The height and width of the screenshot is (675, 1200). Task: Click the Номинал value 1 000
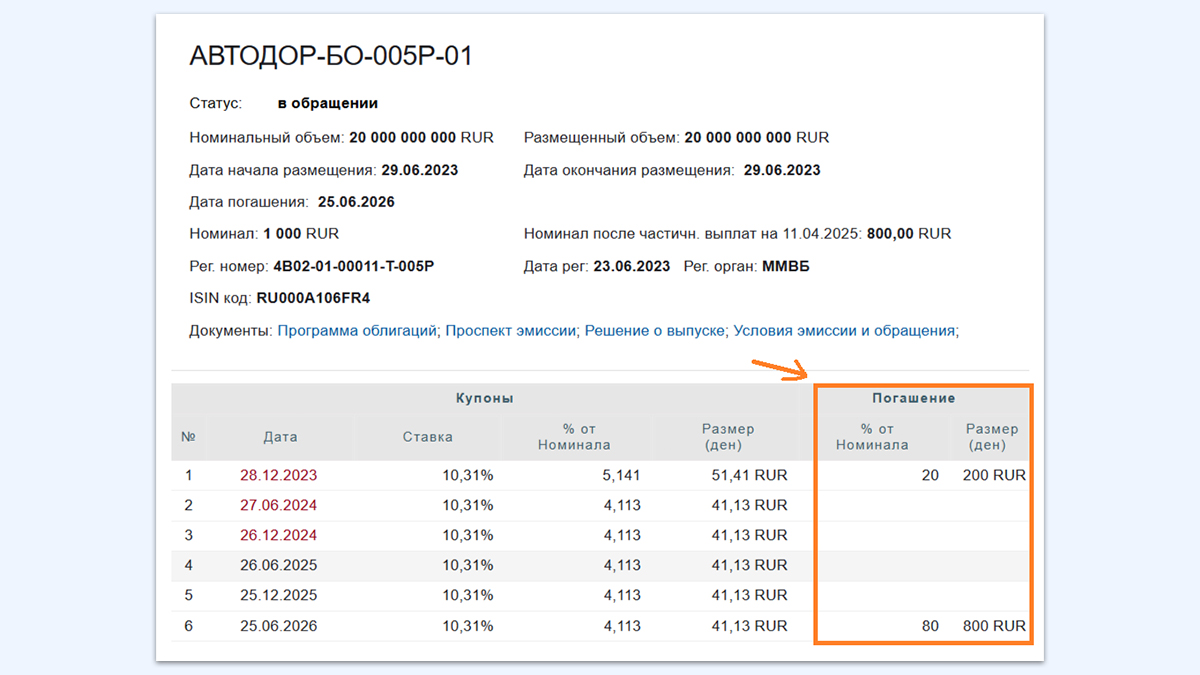(x=283, y=234)
